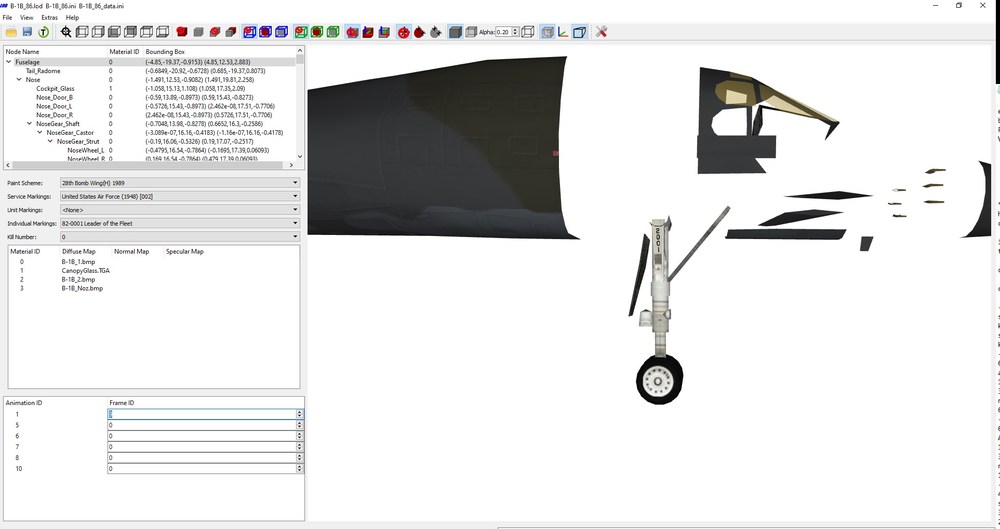Open the Paint Scheme dropdown

click(180, 183)
